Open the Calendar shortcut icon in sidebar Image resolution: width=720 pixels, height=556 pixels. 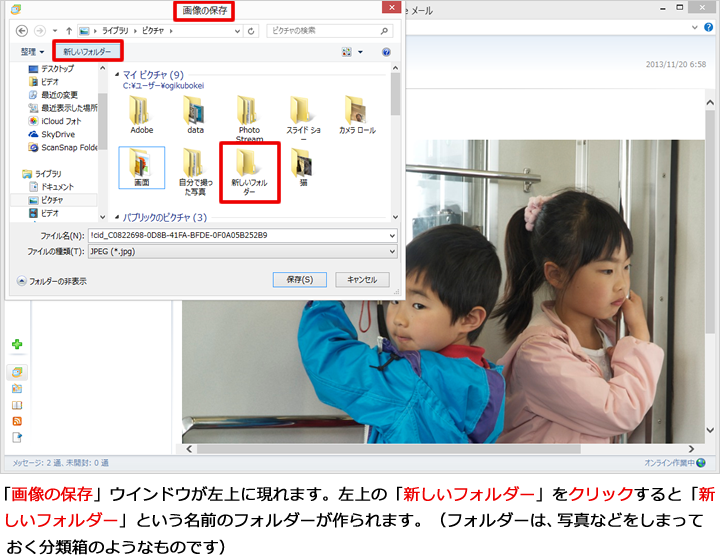tap(17, 388)
